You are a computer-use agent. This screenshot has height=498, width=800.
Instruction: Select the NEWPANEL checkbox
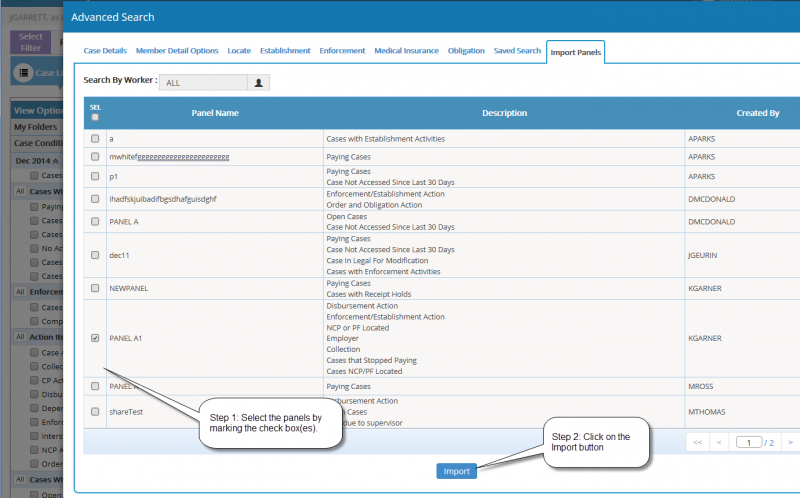click(x=95, y=288)
